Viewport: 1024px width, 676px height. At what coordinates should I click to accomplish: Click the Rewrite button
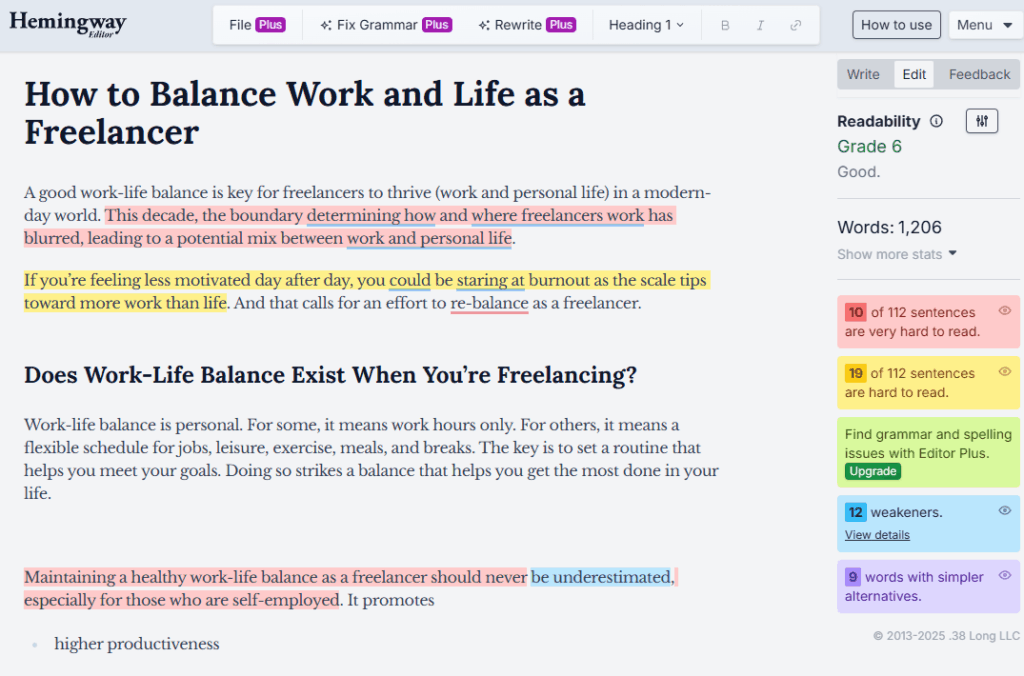click(x=526, y=25)
